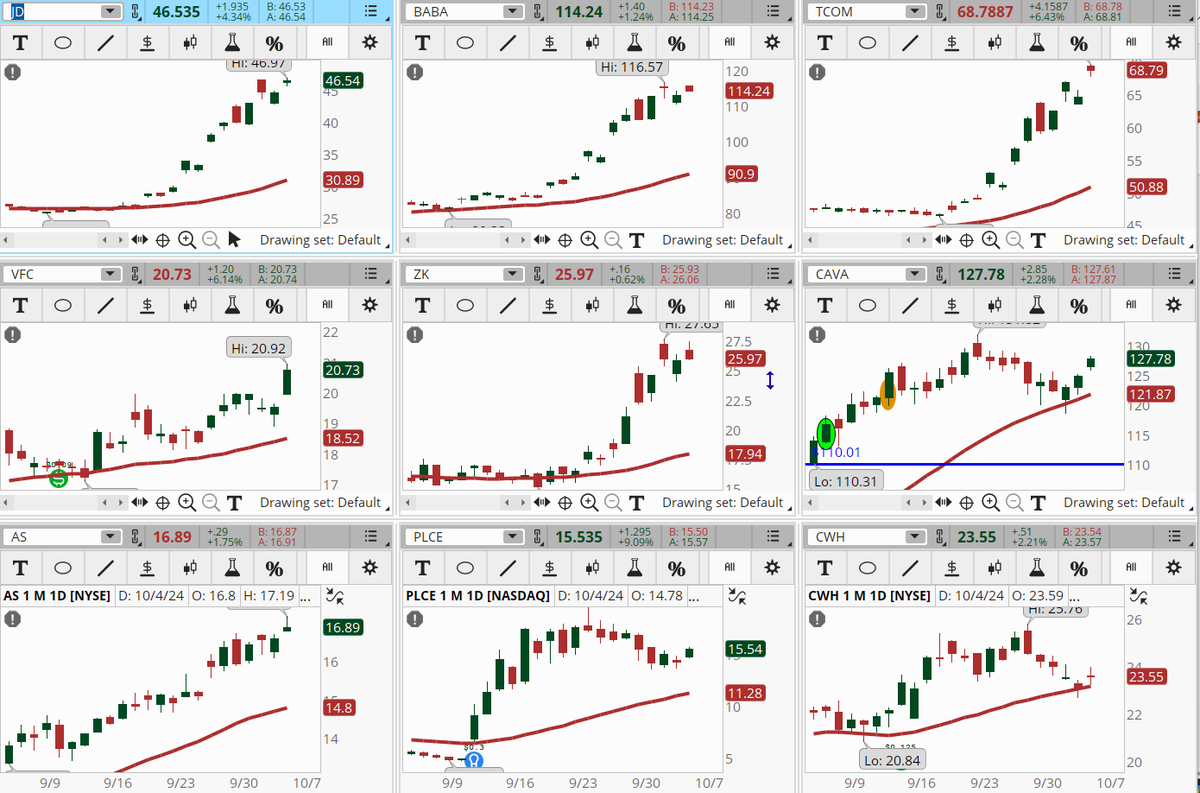Click the exclamation alert icon on JD chart
Viewport: 1200px width, 793px height.
(13, 72)
